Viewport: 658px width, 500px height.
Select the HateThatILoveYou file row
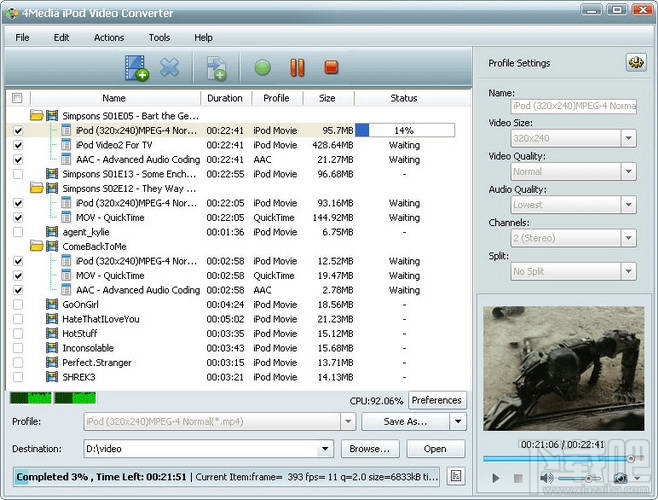tap(100, 319)
